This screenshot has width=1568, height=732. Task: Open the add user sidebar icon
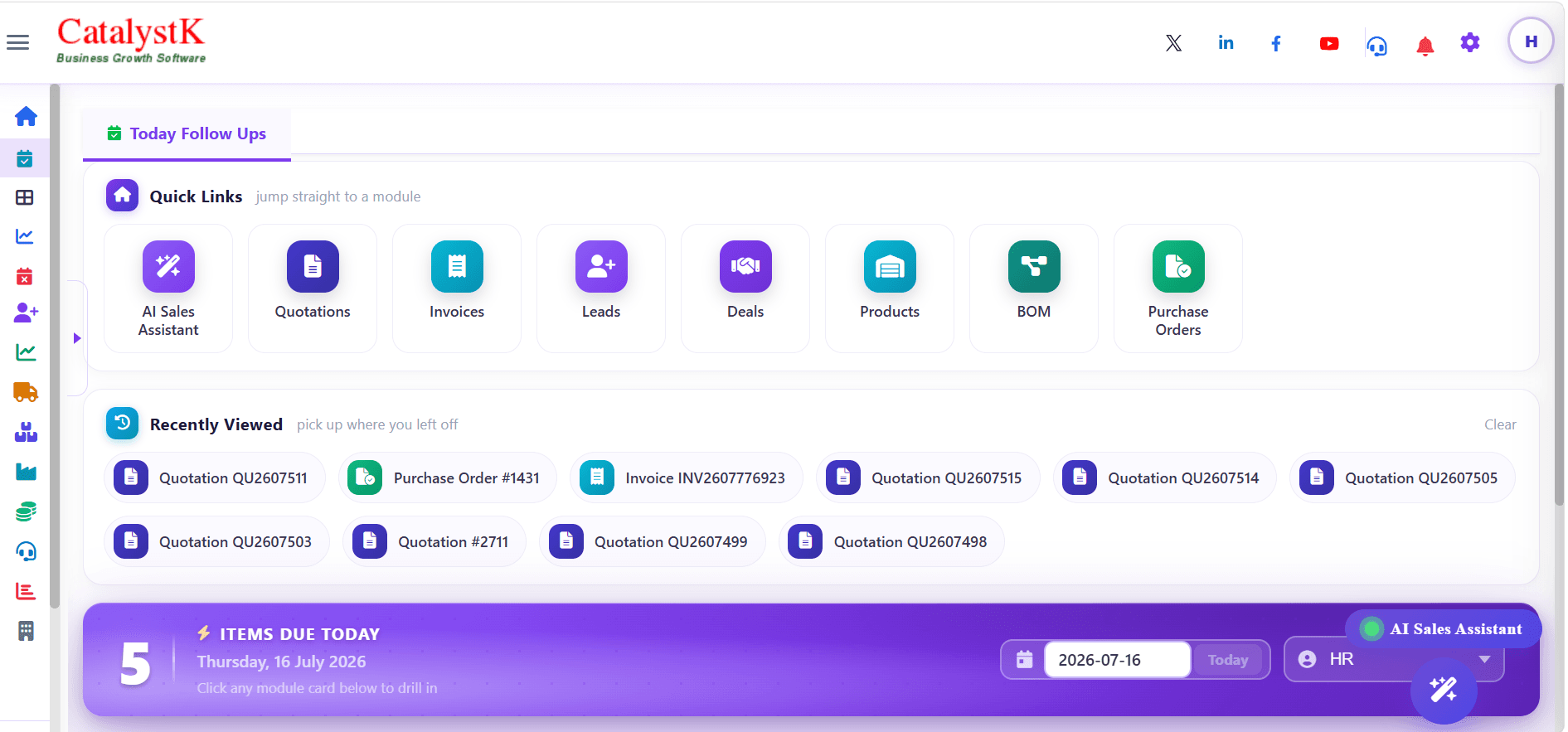26,313
